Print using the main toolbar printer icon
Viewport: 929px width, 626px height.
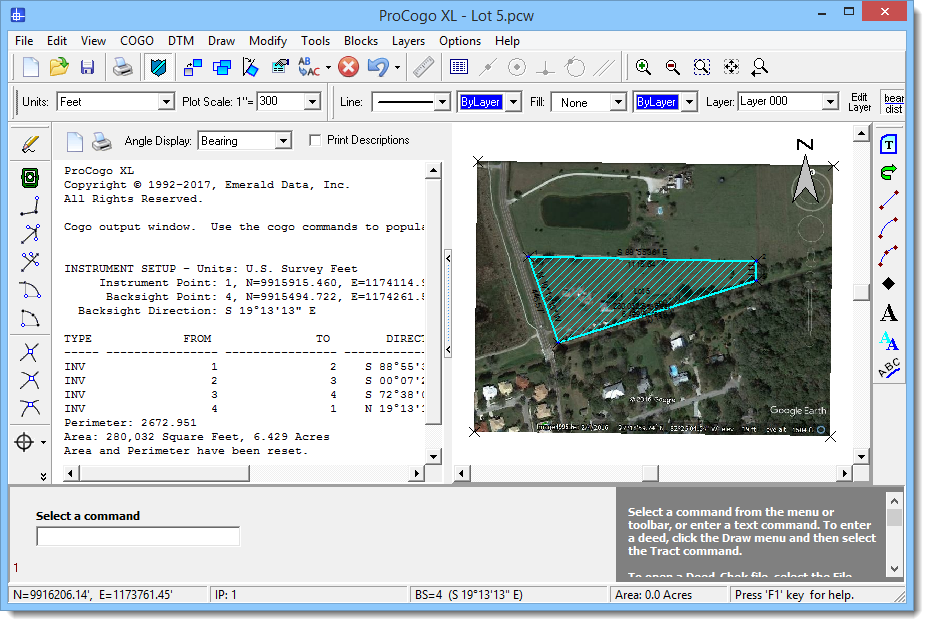click(x=123, y=67)
